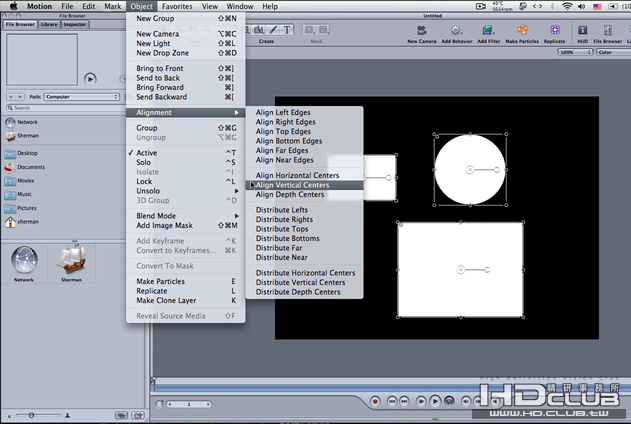The width and height of the screenshot is (631, 424).
Task: Expand the Alignment submenu entry
Action: (186, 113)
